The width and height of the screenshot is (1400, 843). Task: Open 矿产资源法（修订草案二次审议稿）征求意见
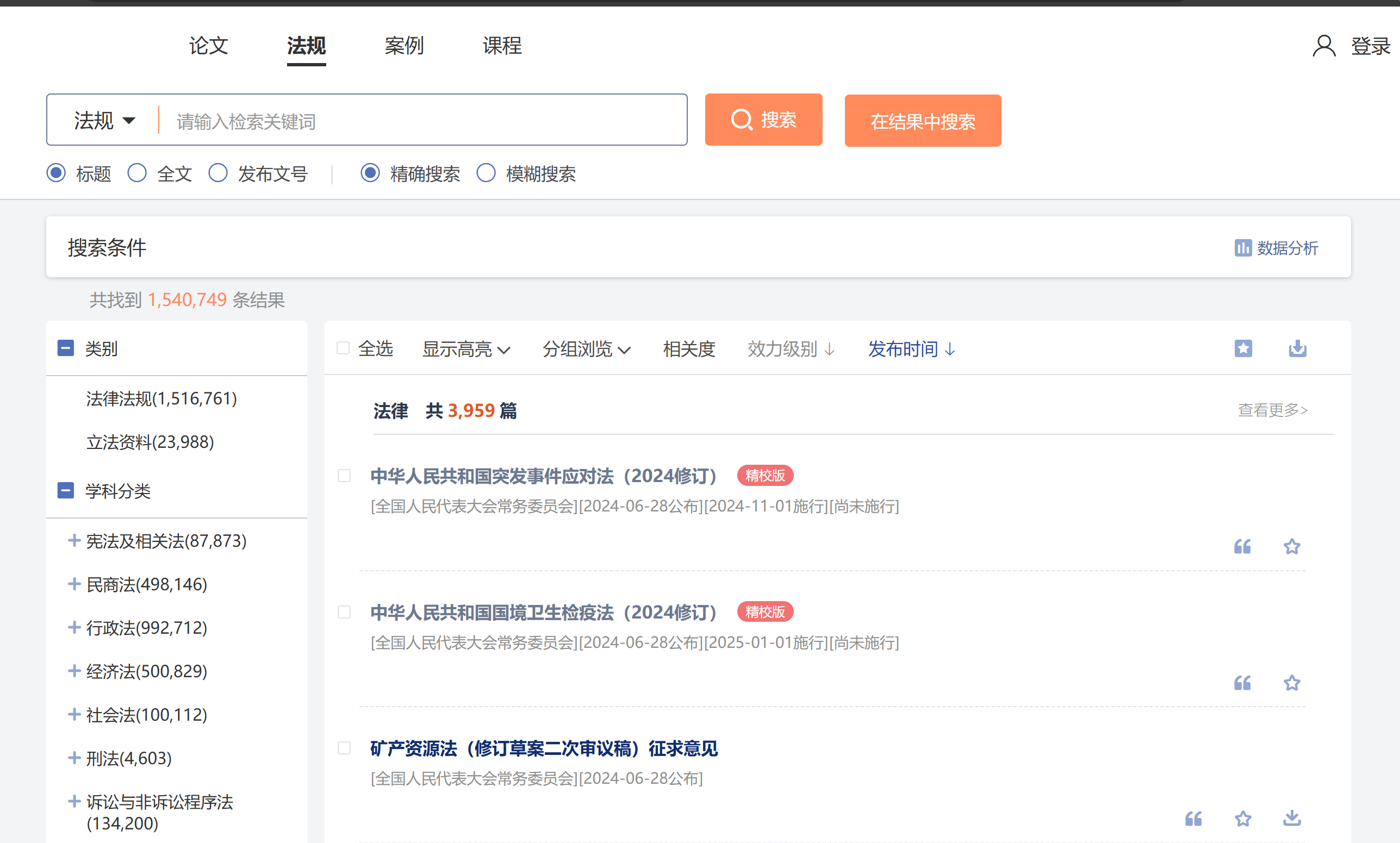point(544,748)
